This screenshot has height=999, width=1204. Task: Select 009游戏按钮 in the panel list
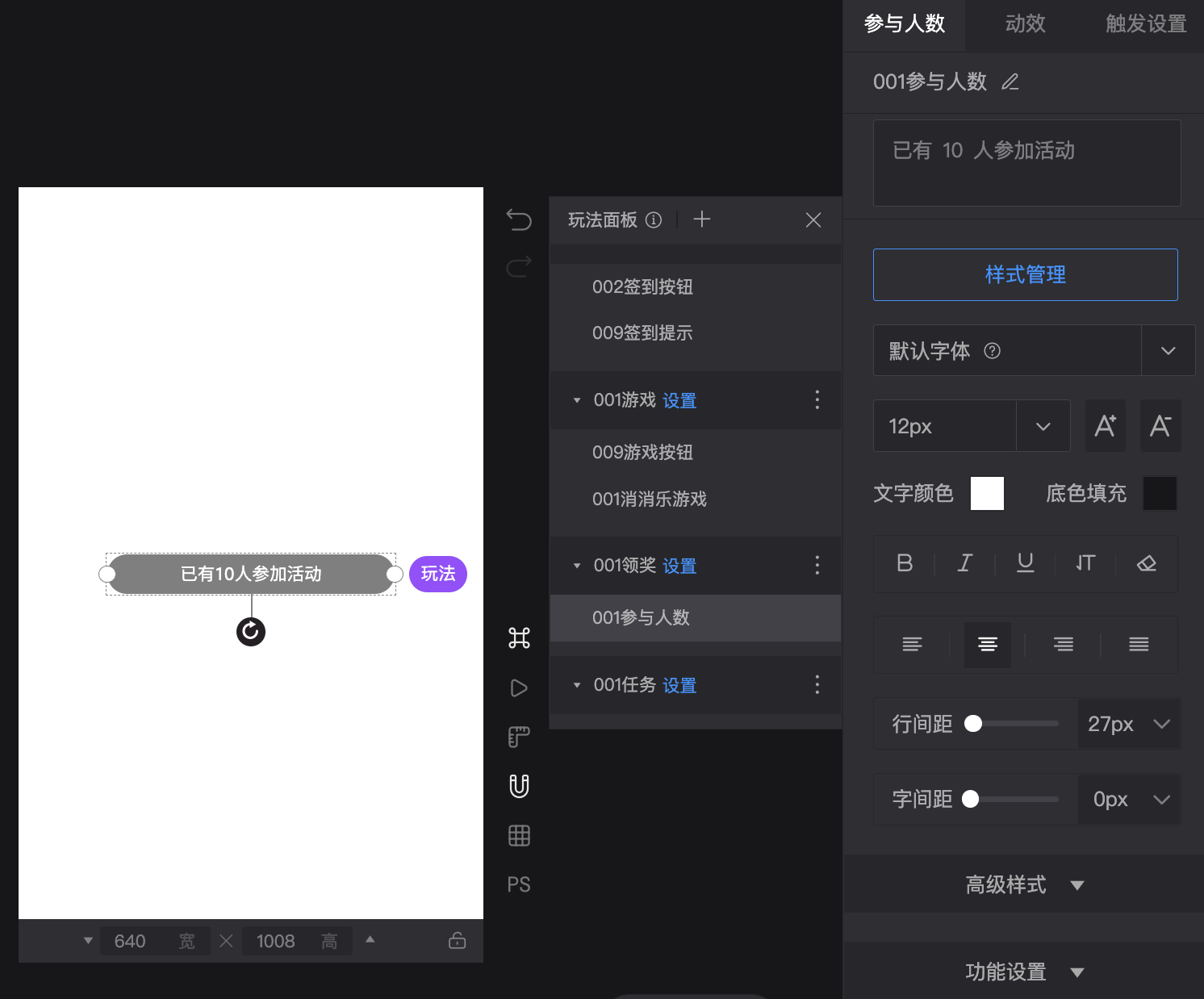tap(696, 453)
